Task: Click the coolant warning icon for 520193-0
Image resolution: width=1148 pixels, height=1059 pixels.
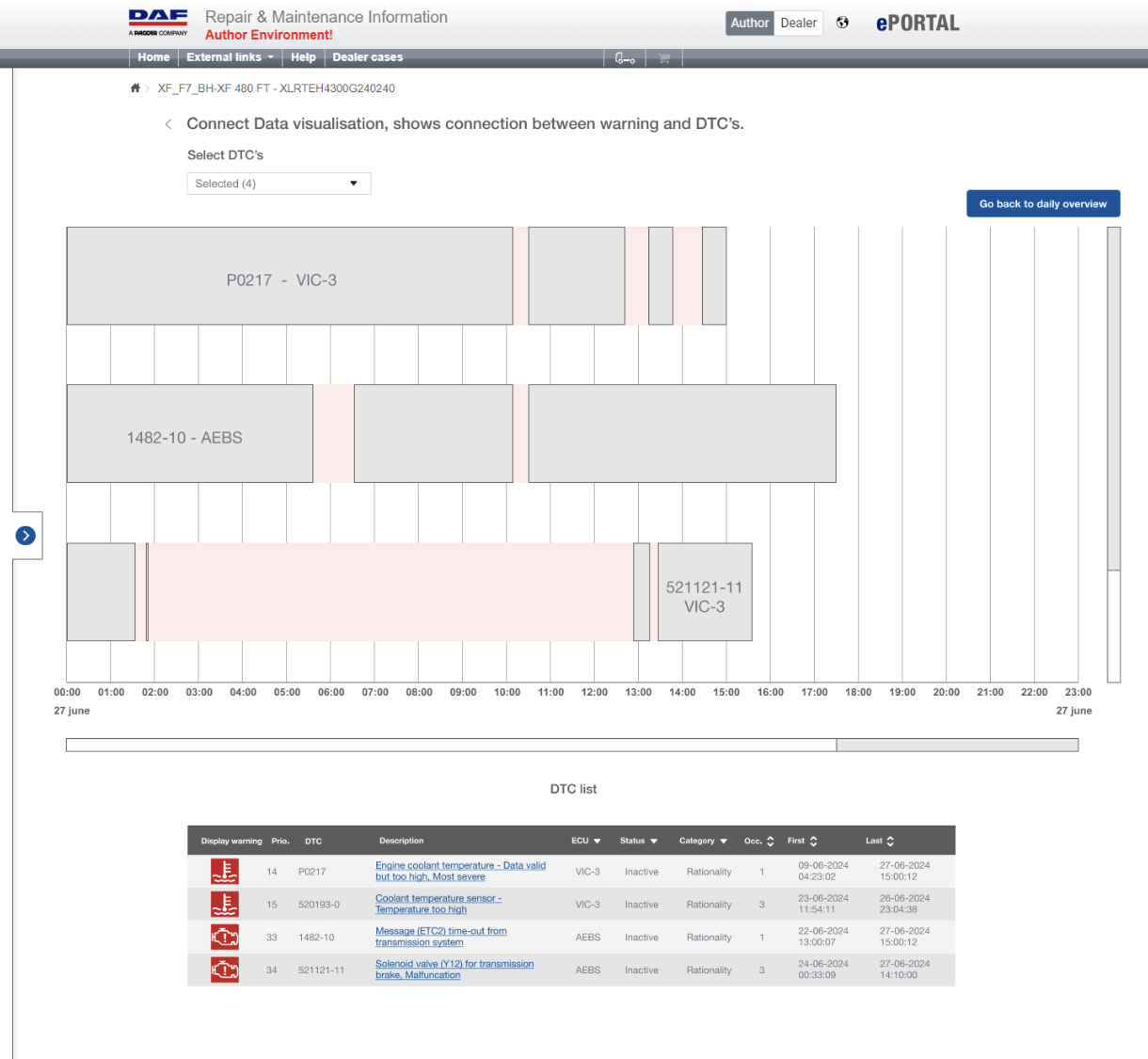Action: coord(224,905)
